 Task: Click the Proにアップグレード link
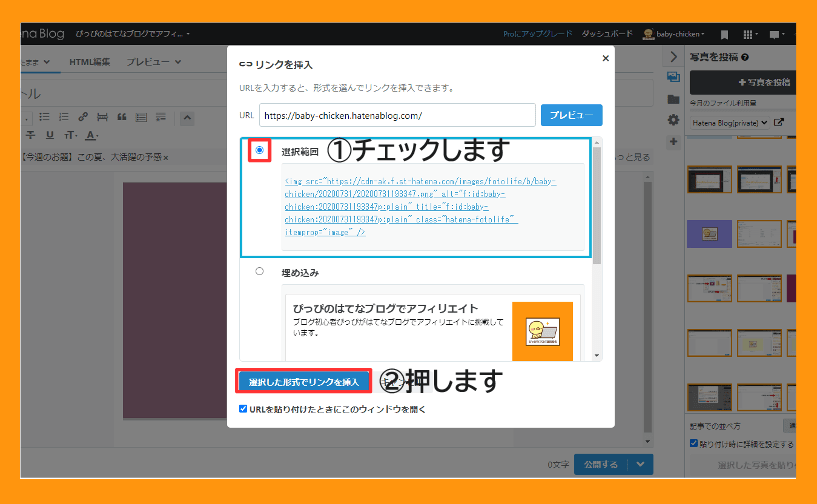[538, 34]
